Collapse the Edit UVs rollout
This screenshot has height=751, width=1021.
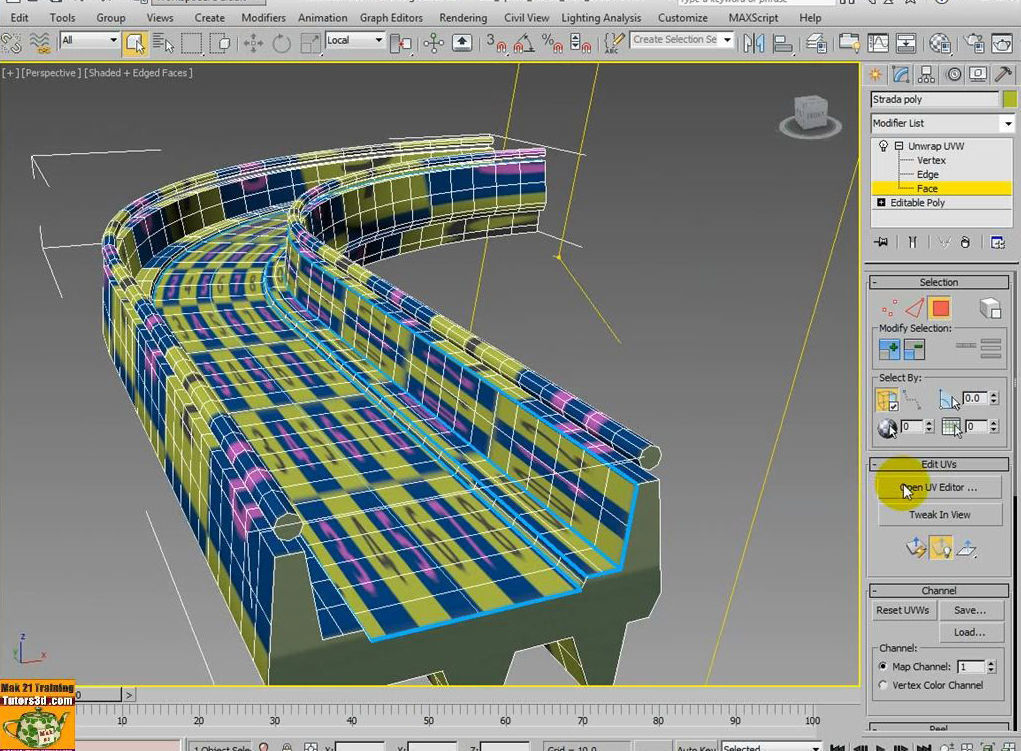938,464
